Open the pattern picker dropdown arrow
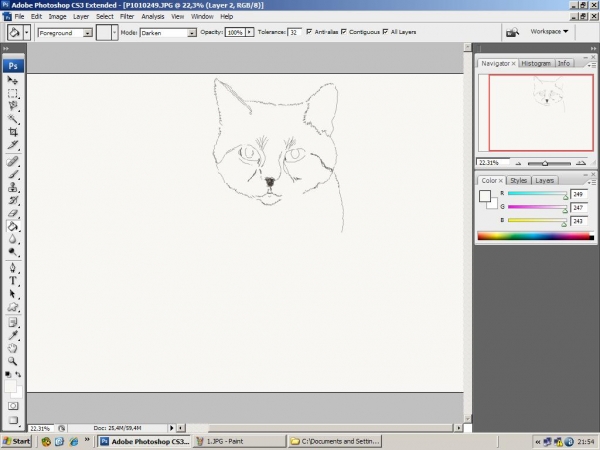The image size is (600, 450). [x=114, y=33]
